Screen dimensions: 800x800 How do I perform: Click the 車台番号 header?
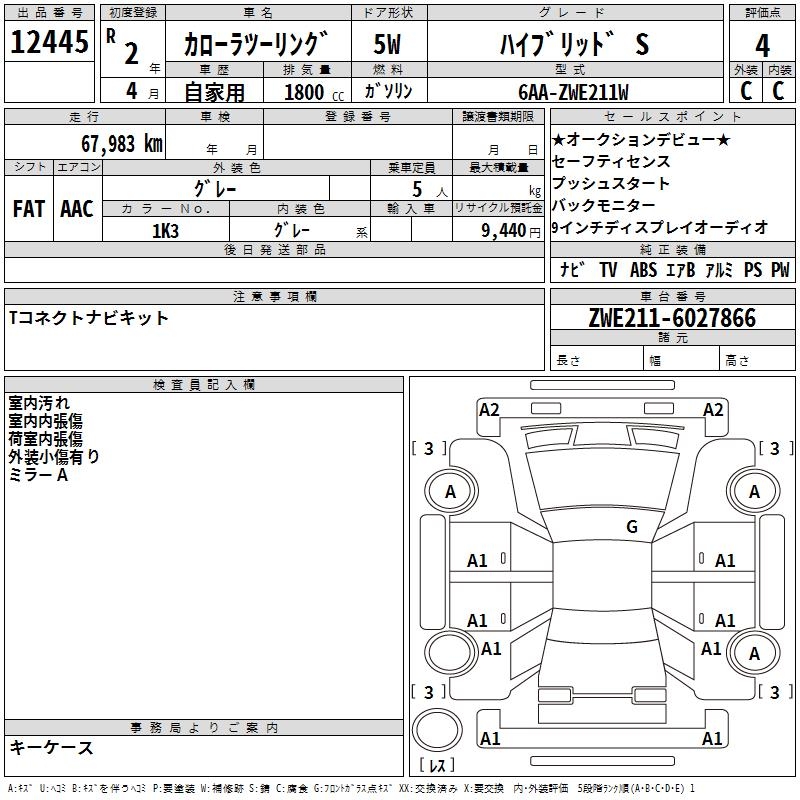(x=672, y=296)
